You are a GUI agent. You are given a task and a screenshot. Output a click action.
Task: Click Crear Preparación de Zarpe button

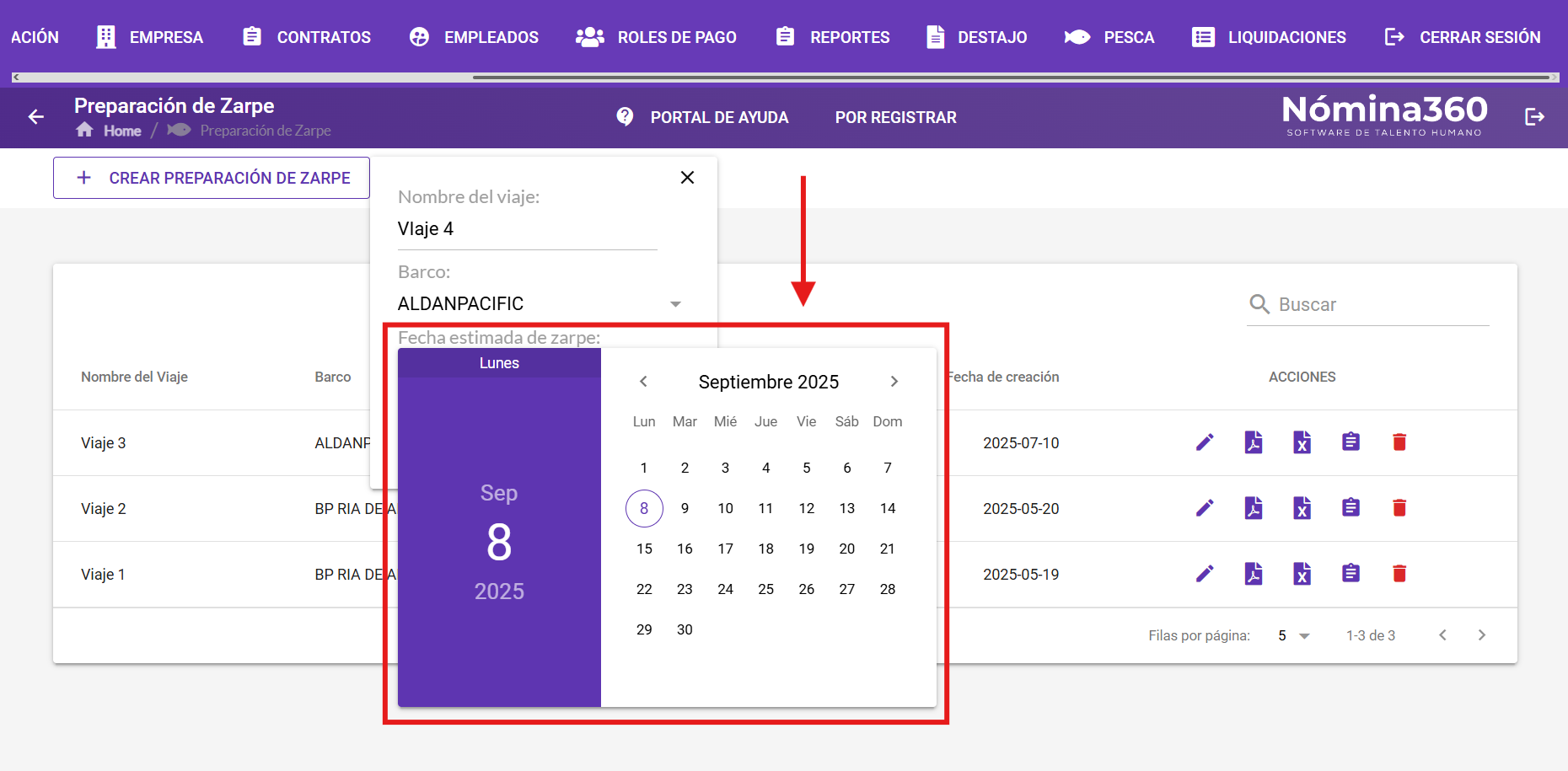click(212, 178)
